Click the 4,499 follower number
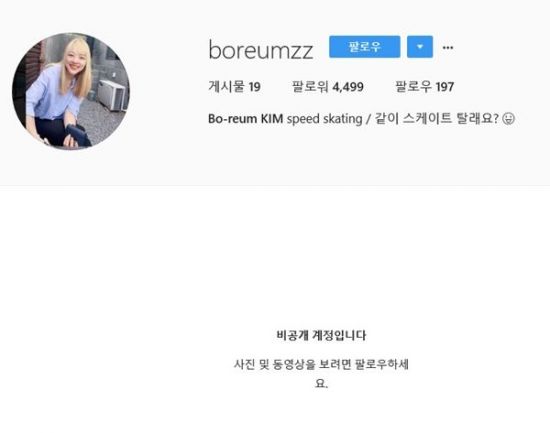The width and height of the screenshot is (550, 433). pos(348,87)
